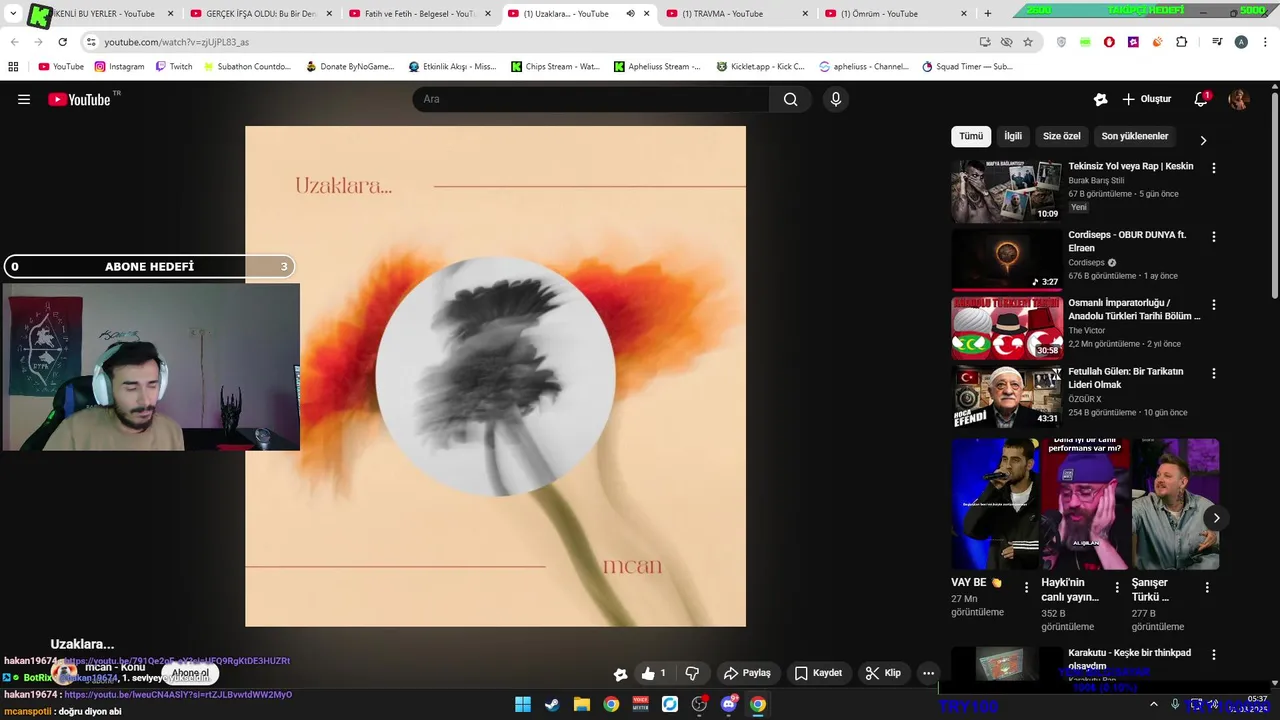The image size is (1280, 720).
Task: Open options for Tekinsiz Yol veya Rap video
Action: coord(1214,168)
